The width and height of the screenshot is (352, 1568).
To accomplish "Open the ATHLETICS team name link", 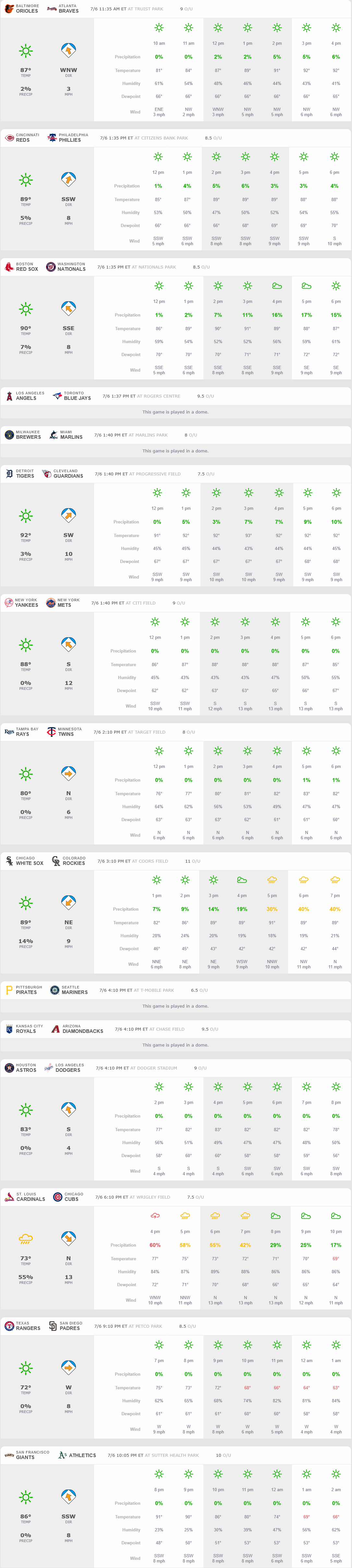I will 82,1455.
